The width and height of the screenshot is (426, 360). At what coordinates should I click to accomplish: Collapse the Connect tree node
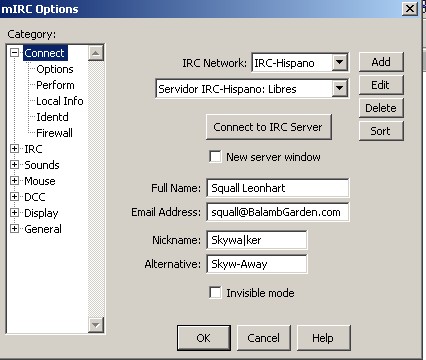(x=14, y=53)
